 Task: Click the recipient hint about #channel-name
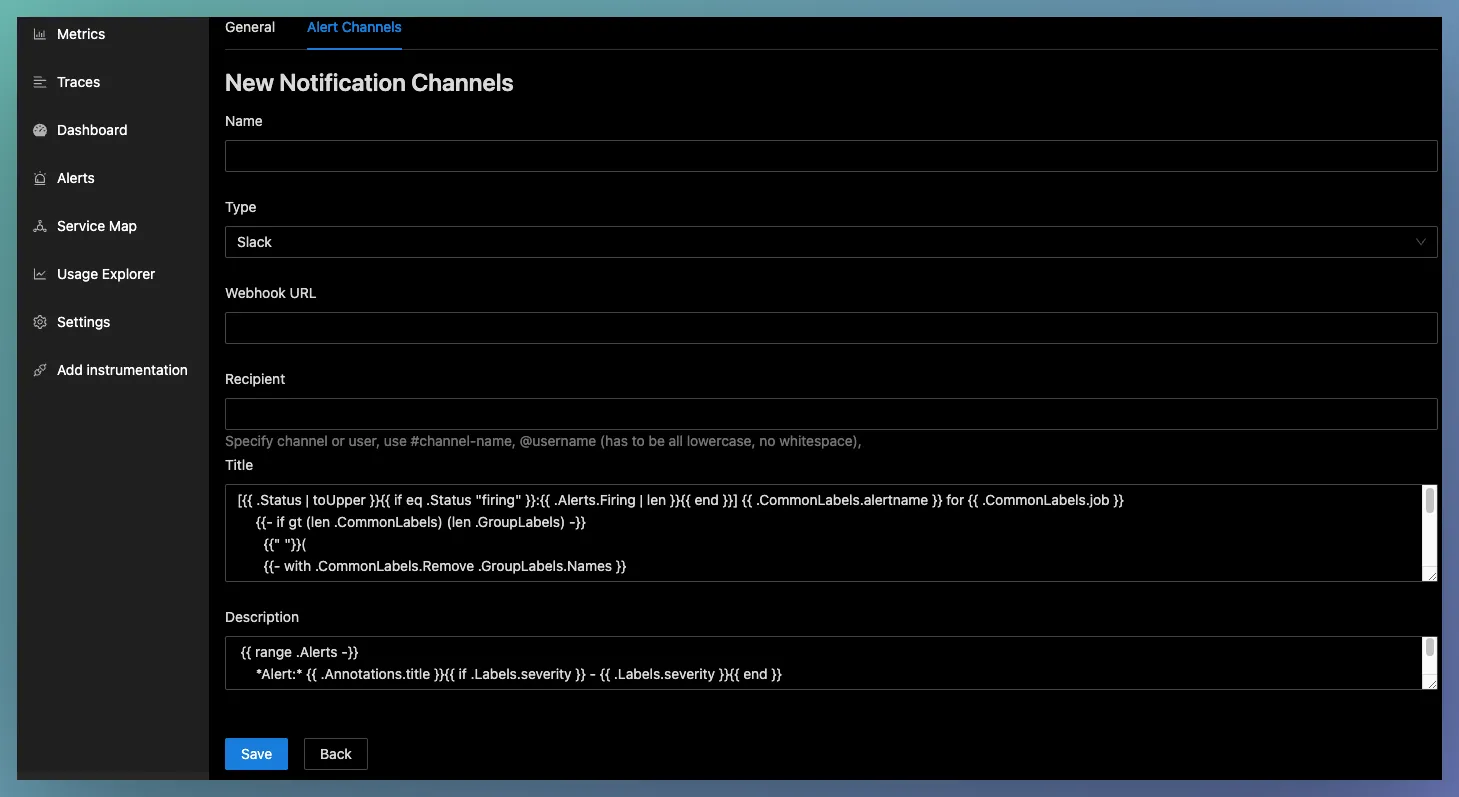click(543, 441)
